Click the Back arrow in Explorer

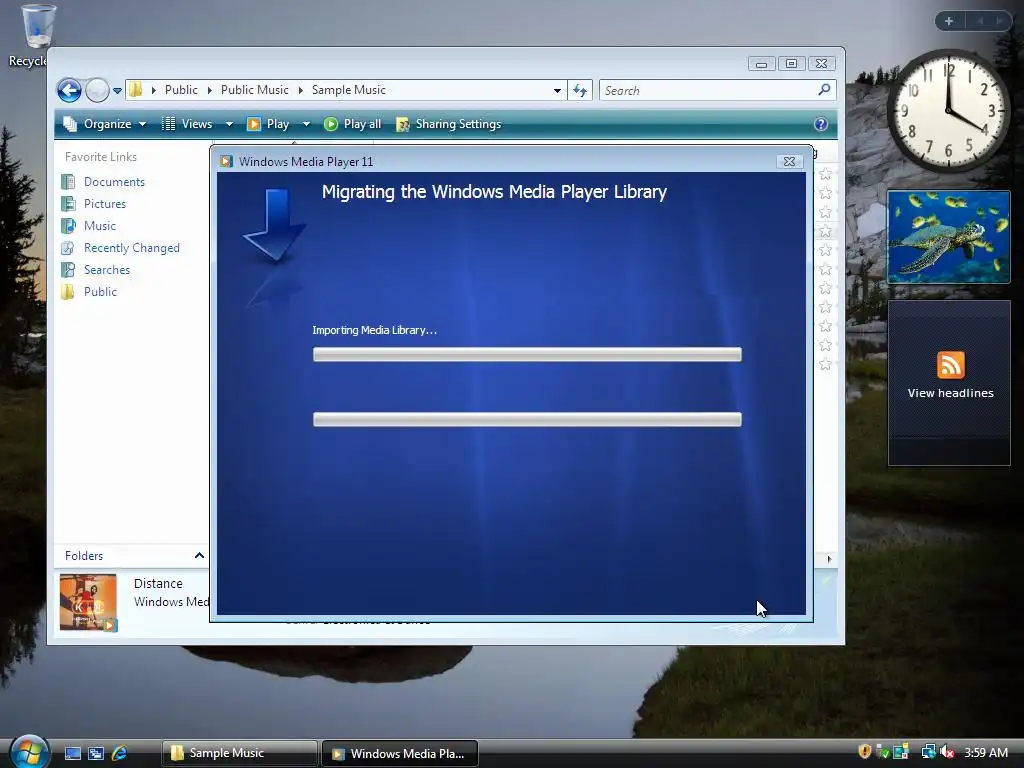pyautogui.click(x=69, y=90)
